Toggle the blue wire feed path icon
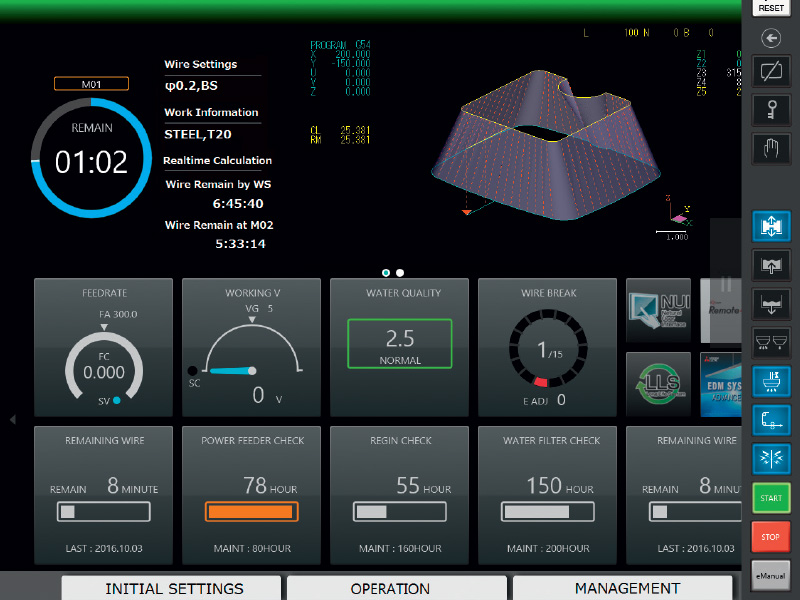800x600 pixels. point(771,420)
